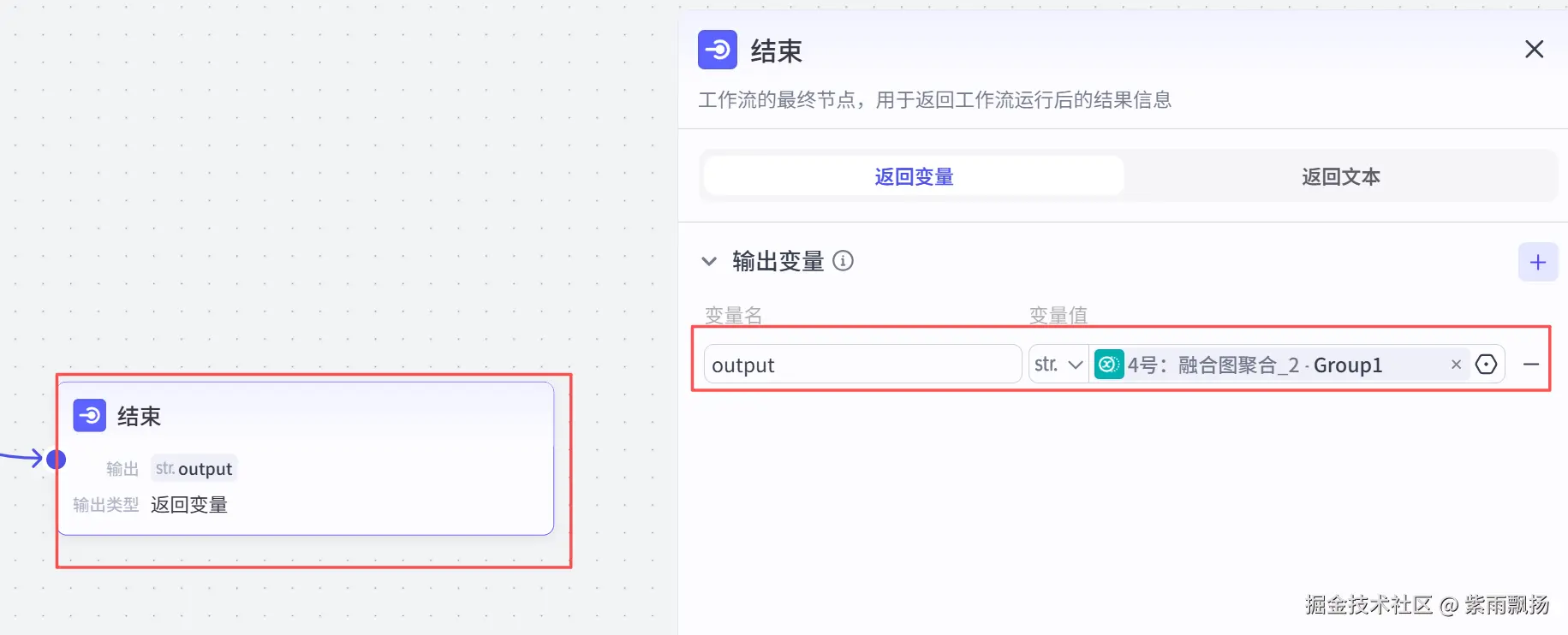Click the input connector dot of End node

[57, 460]
